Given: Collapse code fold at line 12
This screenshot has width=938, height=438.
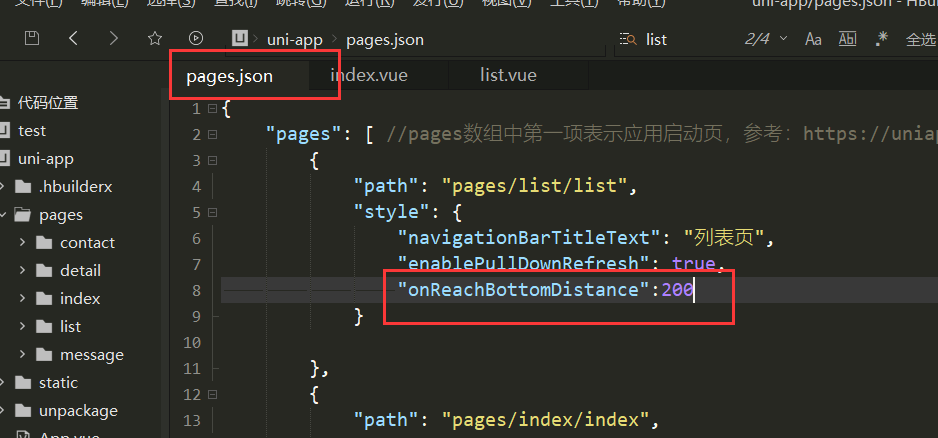Looking at the screenshot, I should point(212,395).
